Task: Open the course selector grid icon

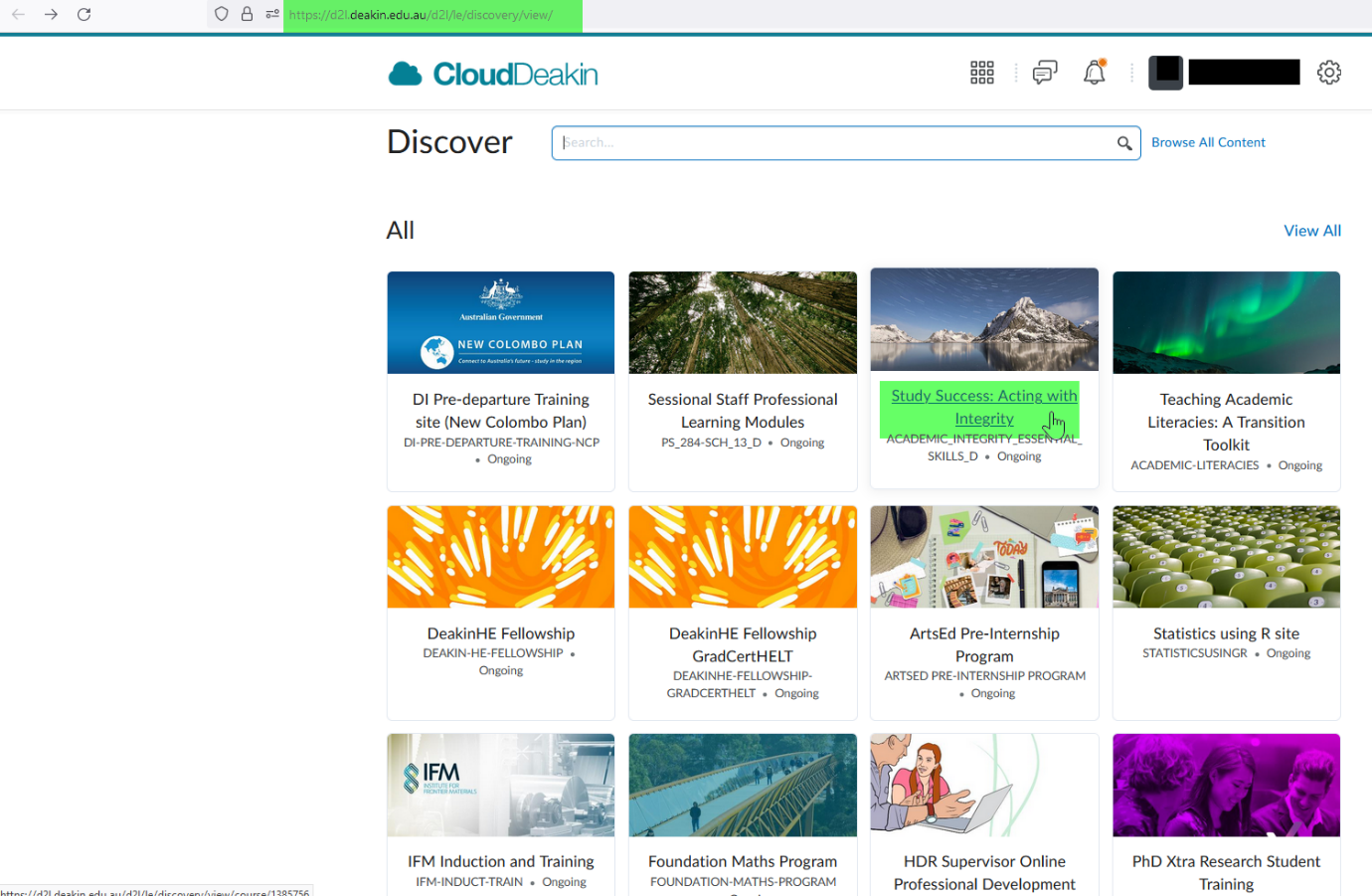Action: (982, 73)
